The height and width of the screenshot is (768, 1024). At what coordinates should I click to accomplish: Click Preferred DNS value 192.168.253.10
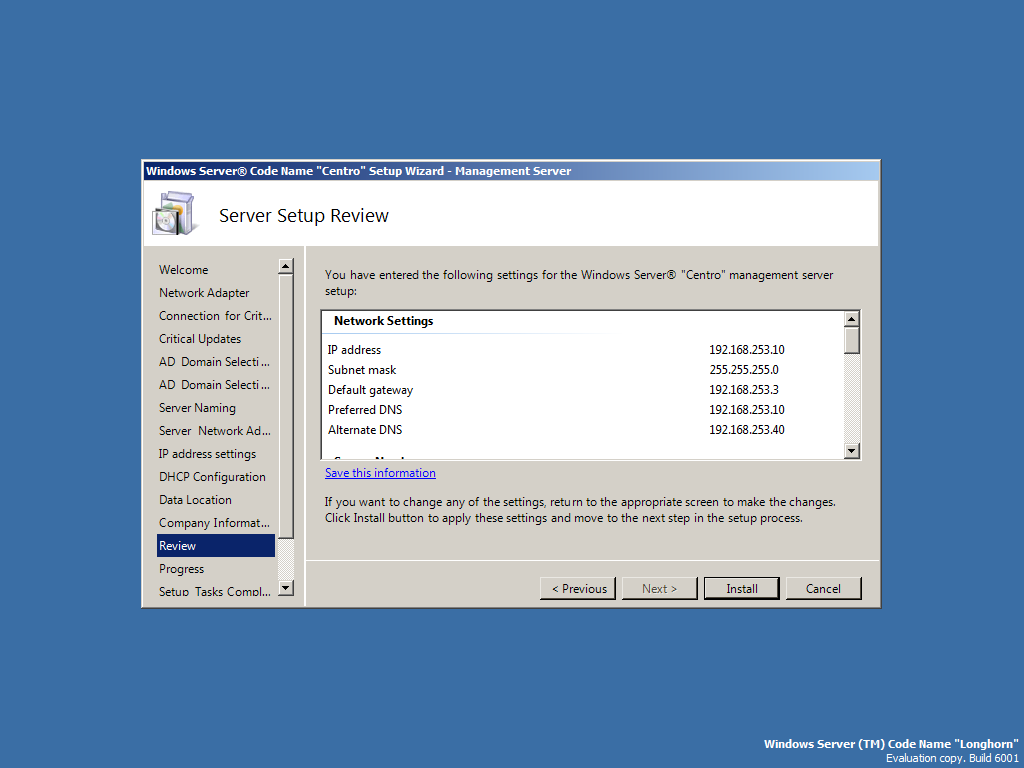[746, 409]
